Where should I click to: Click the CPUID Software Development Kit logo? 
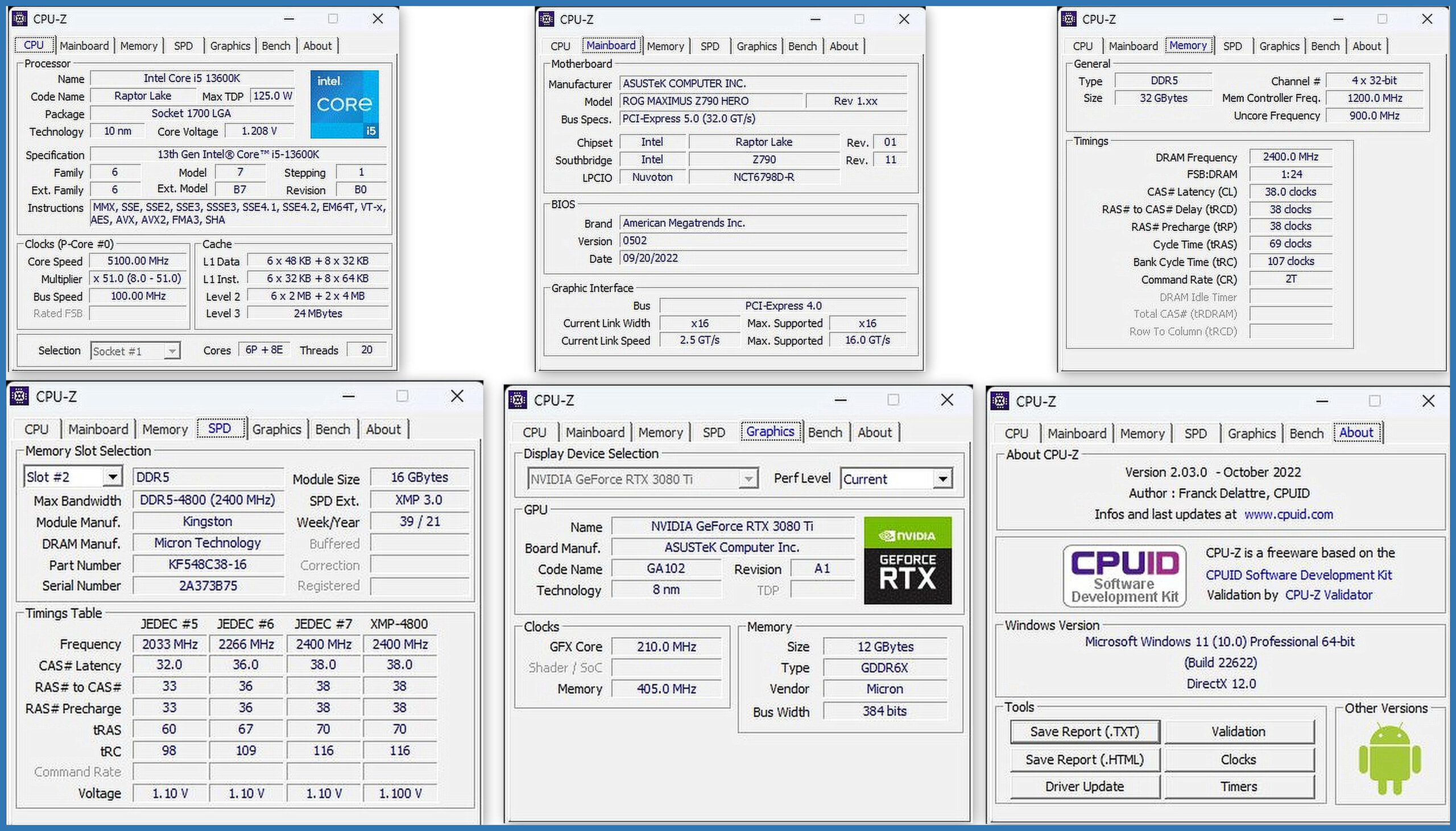click(x=1124, y=575)
